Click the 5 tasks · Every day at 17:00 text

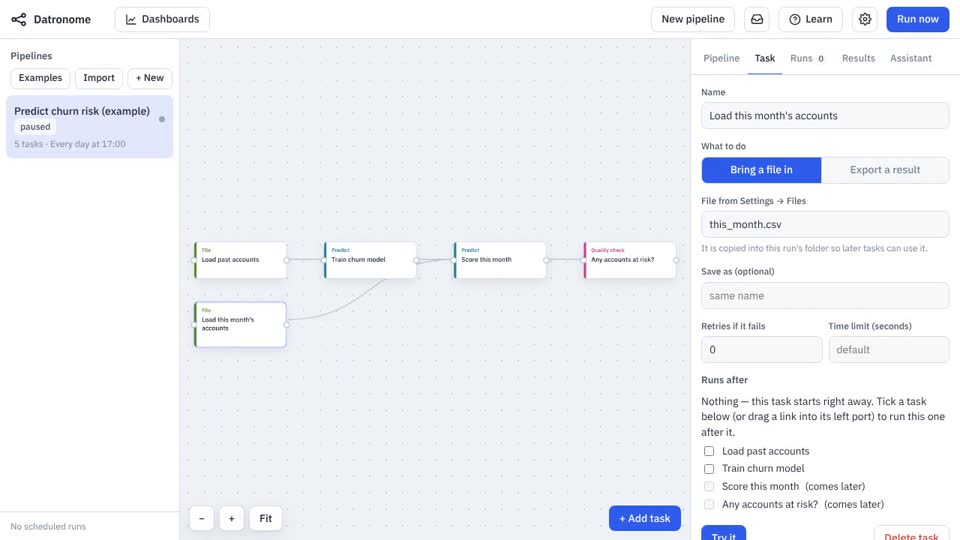pos(70,144)
